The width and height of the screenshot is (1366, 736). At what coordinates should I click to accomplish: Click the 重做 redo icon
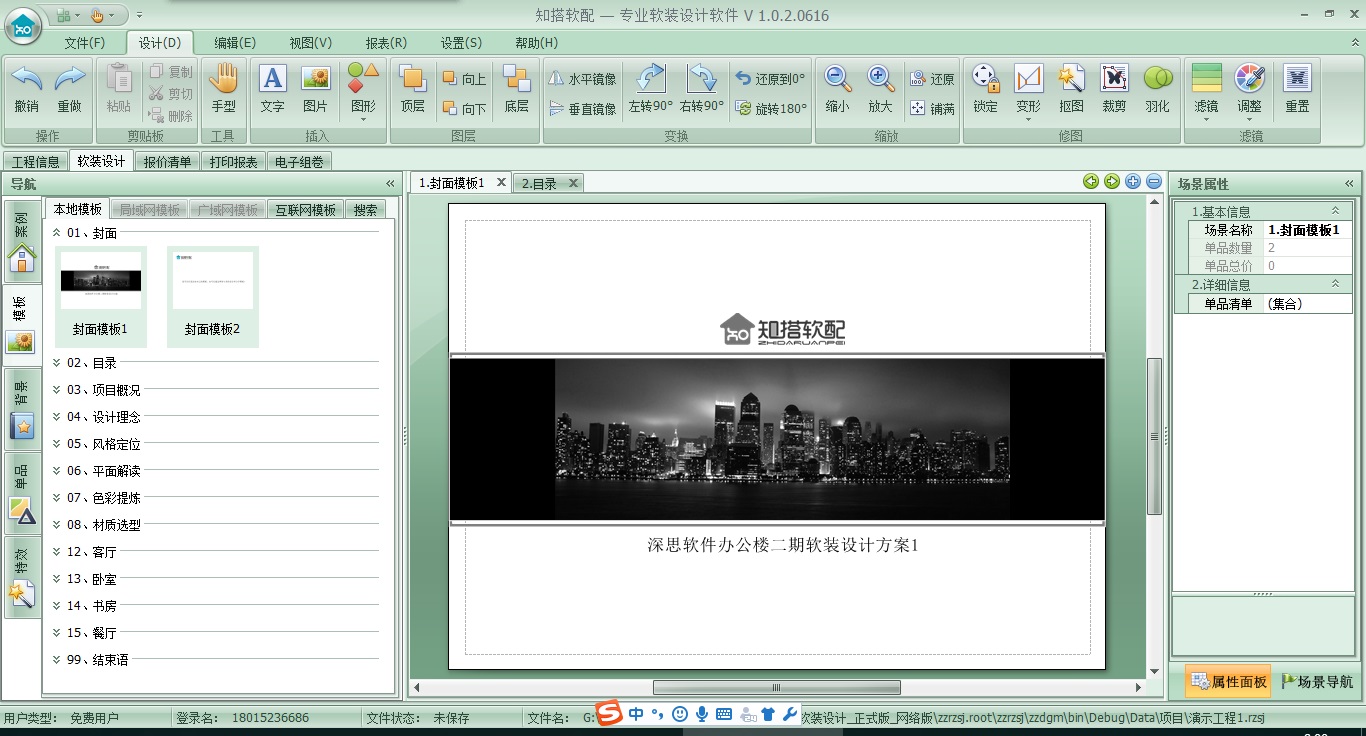[x=69, y=88]
